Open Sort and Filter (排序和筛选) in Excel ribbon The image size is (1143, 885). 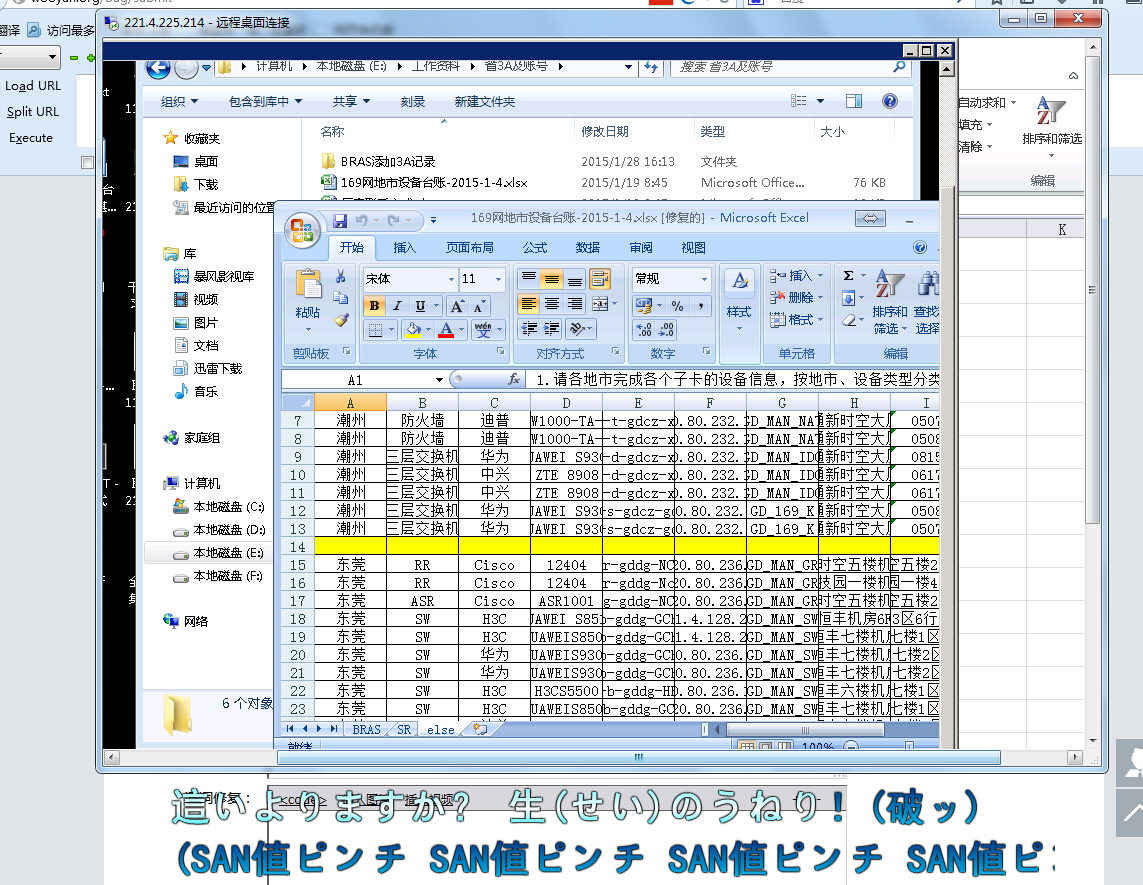pos(889,303)
